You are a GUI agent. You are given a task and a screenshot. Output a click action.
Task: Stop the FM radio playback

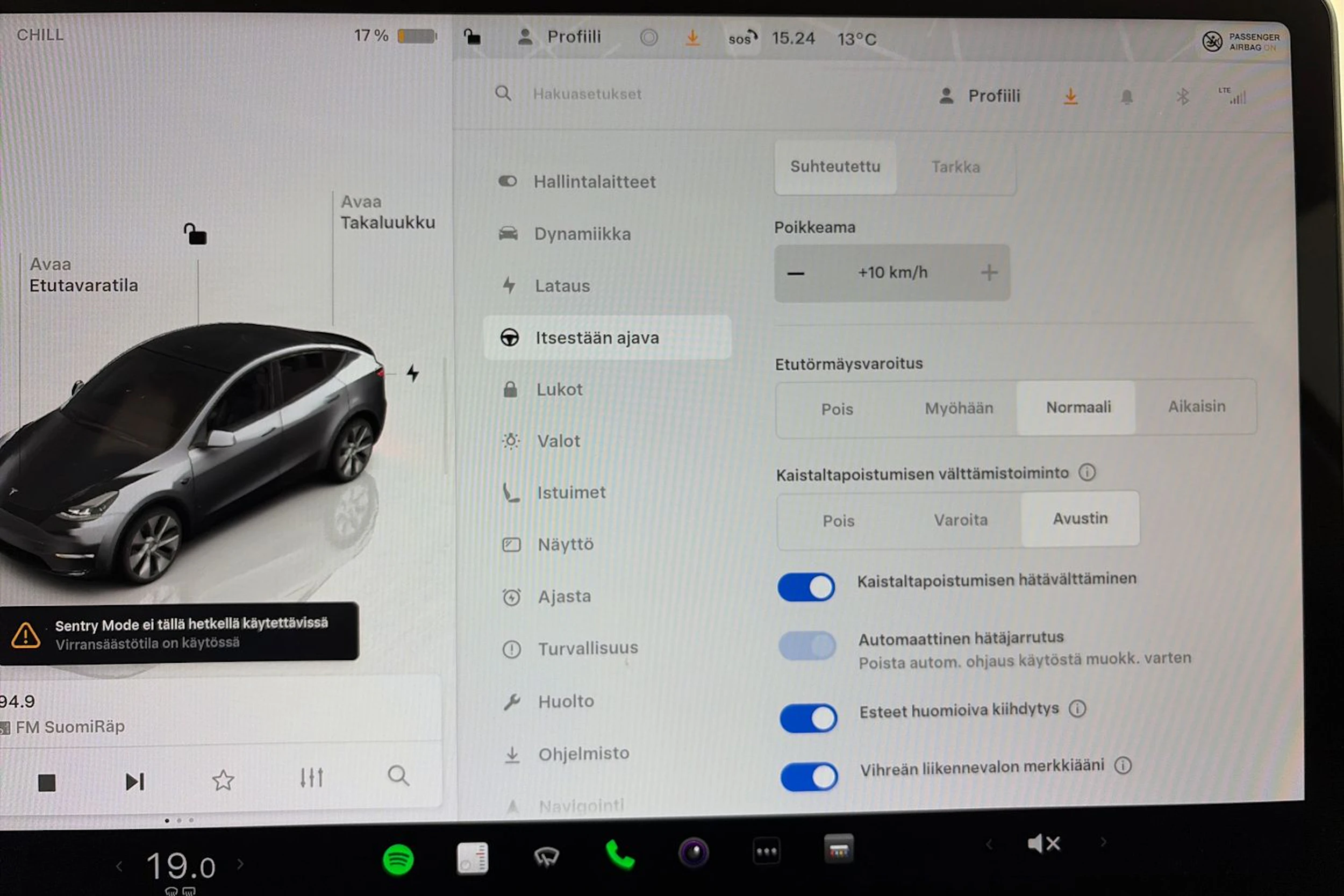tap(47, 782)
